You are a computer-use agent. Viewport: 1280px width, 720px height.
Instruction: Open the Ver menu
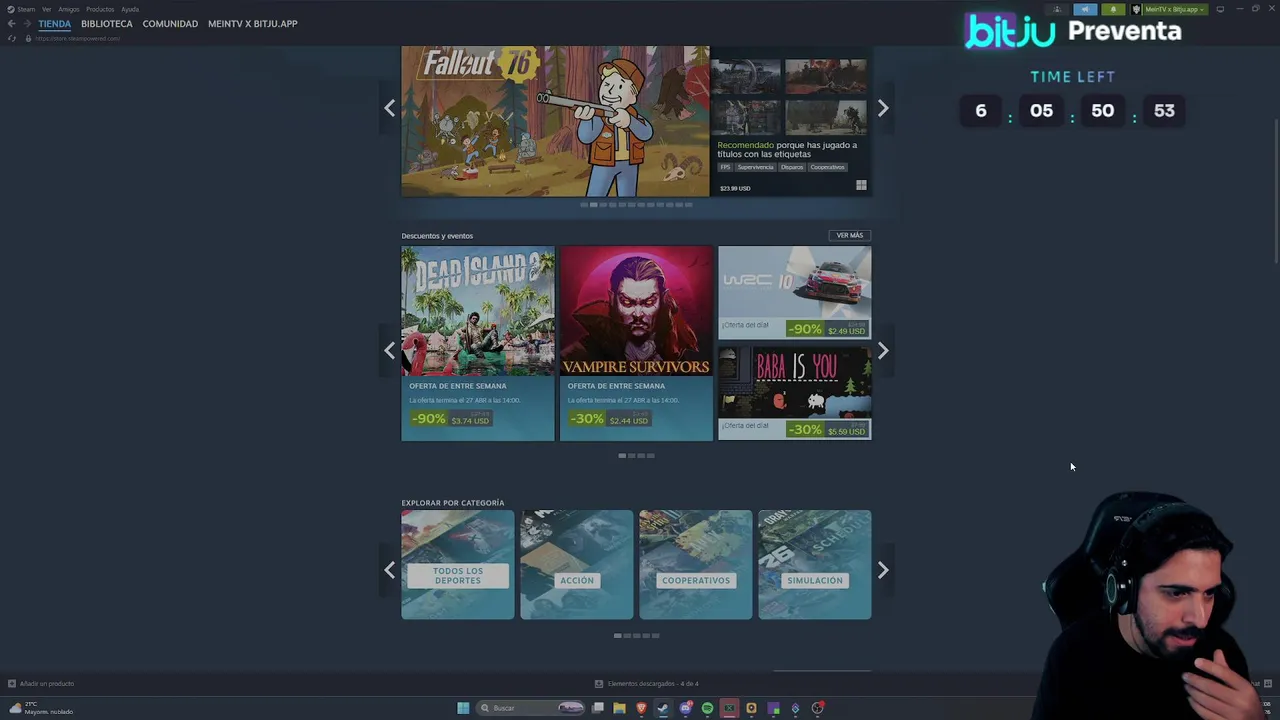point(46,9)
